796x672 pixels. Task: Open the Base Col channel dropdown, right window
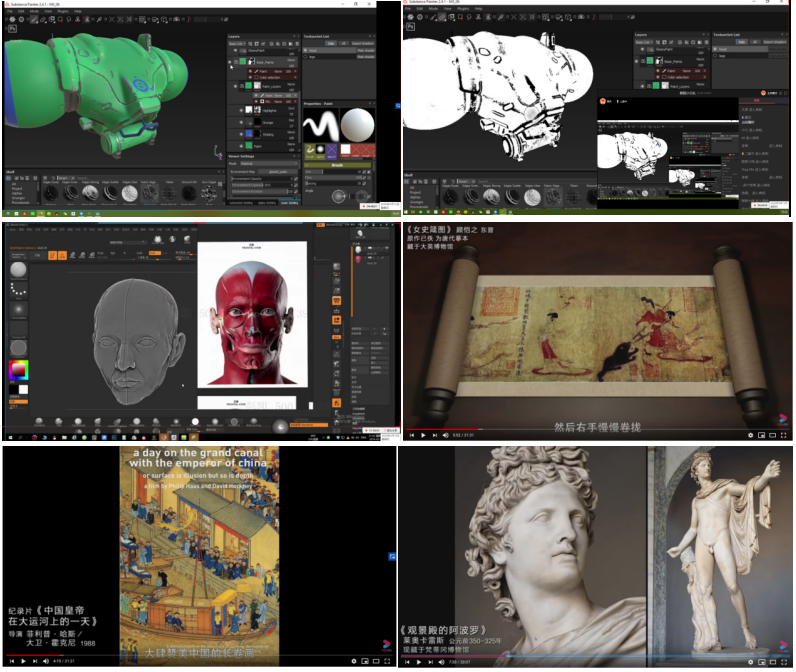[x=643, y=42]
